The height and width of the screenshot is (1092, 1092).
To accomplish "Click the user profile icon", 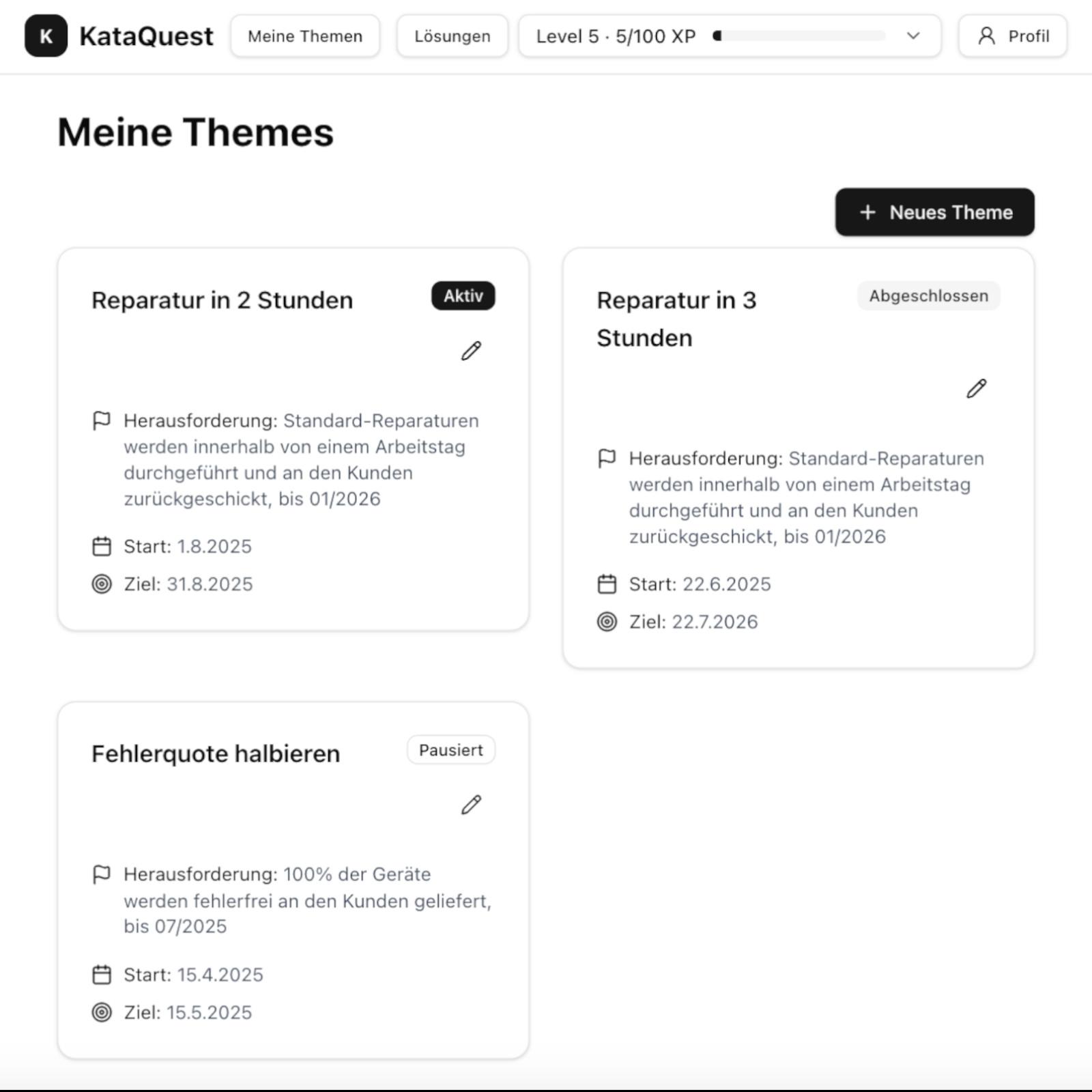I will point(986,36).
